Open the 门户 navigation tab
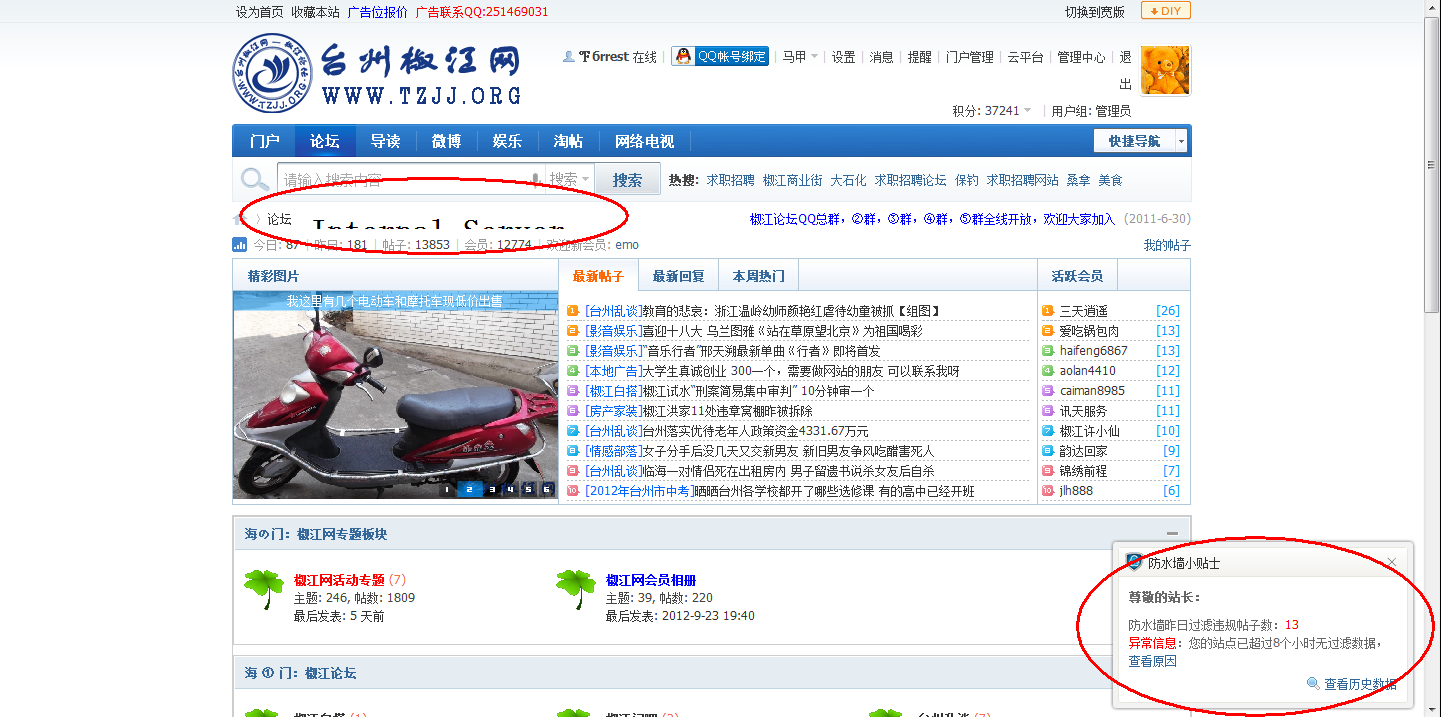Image resolution: width=1441 pixels, height=717 pixels. click(x=264, y=141)
